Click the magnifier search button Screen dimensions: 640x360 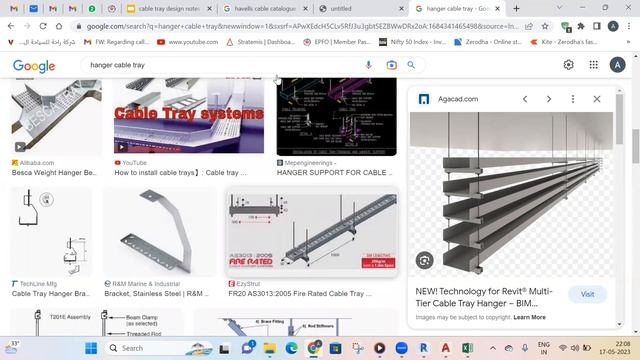(x=411, y=65)
